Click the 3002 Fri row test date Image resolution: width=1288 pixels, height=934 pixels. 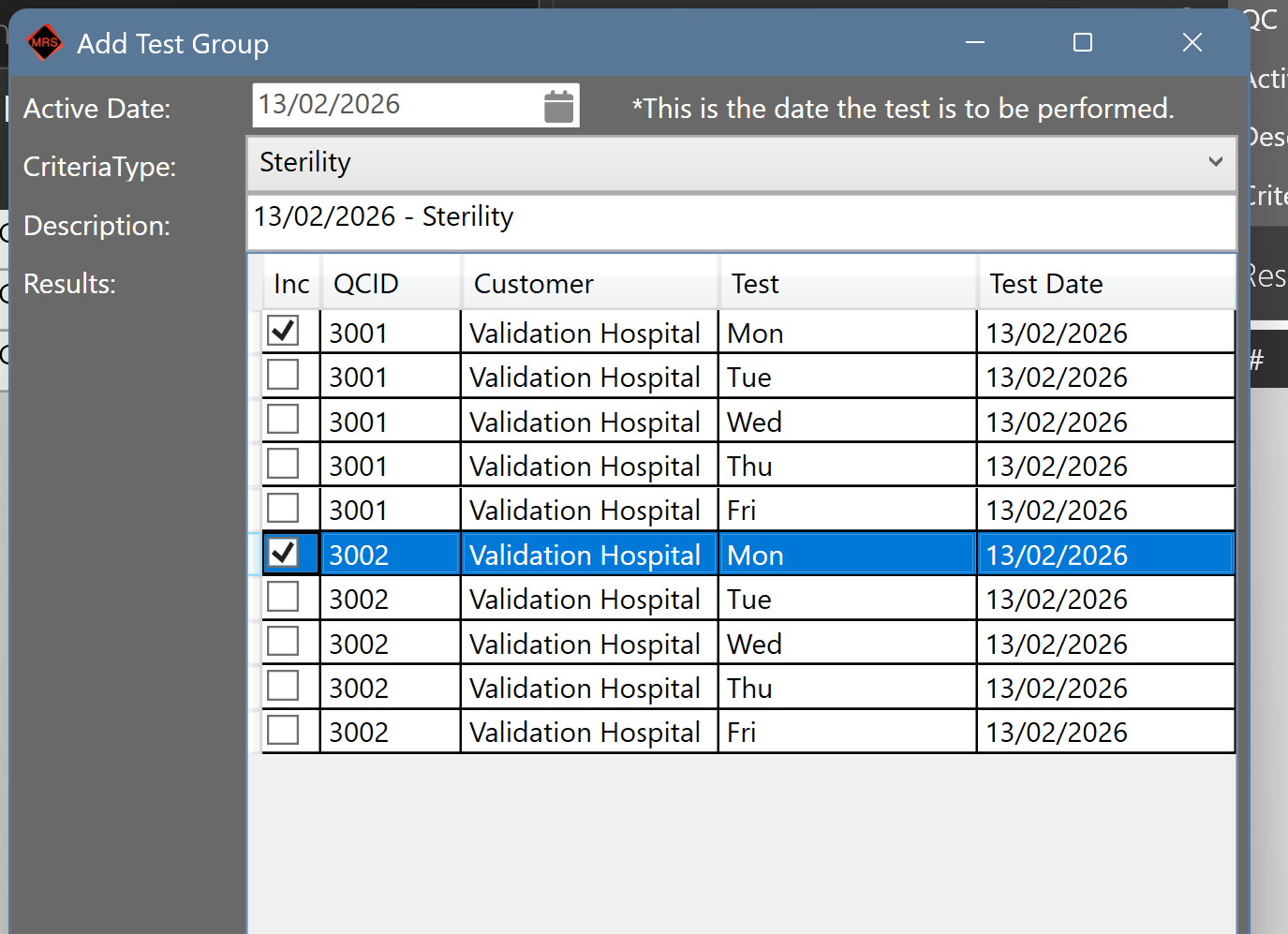1106,732
